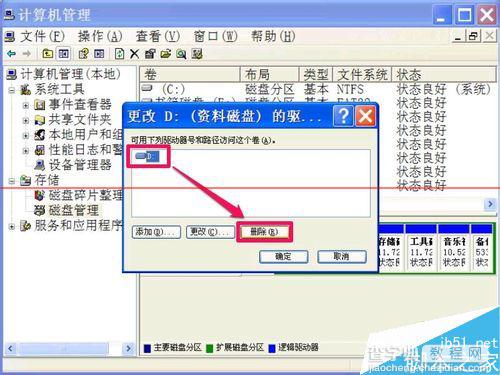Screen dimensions: 500x375
Task: Click the Computer Management icon in title bar
Action: click(9, 15)
